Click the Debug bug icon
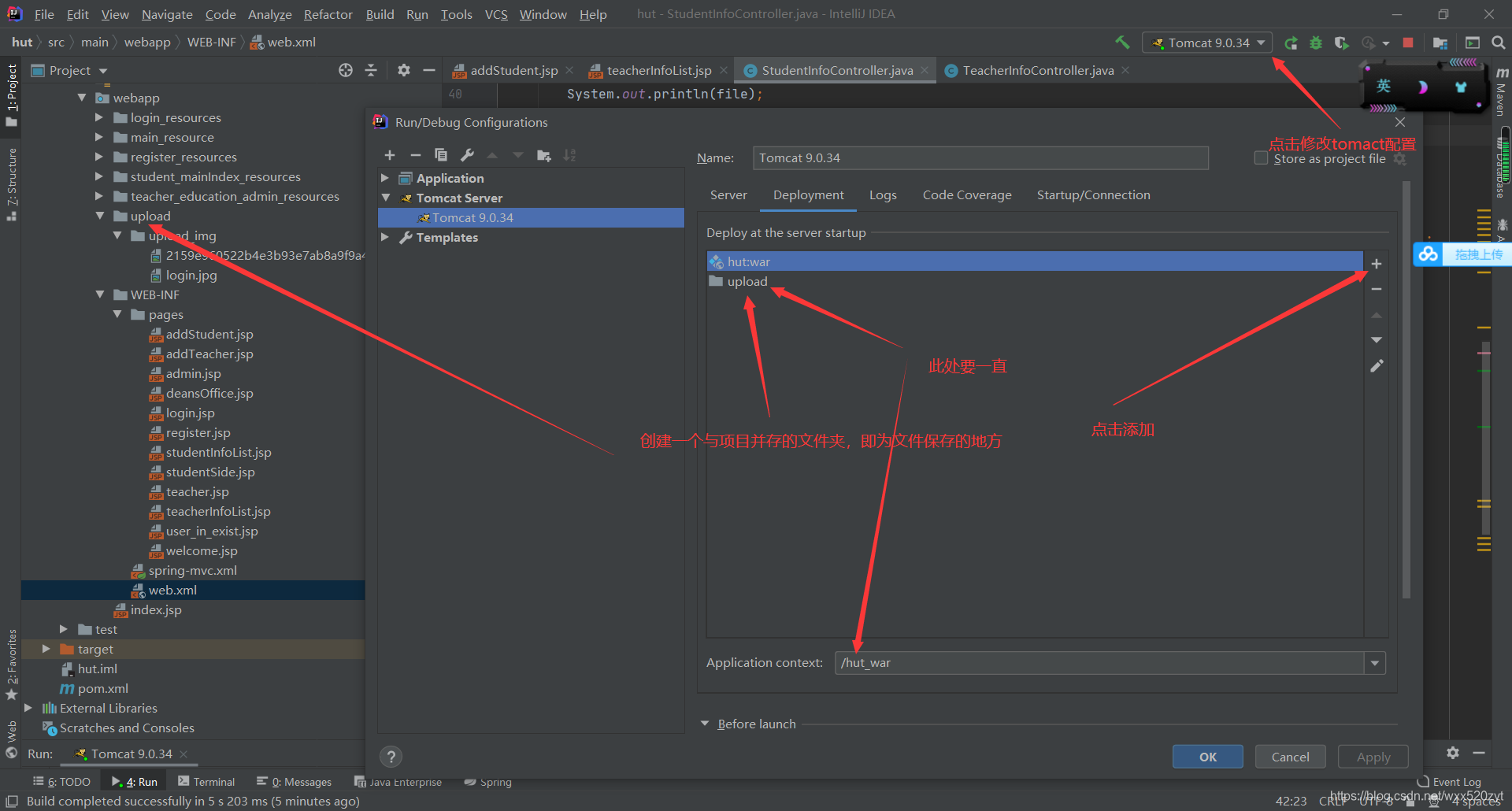The image size is (1512, 811). click(x=1316, y=43)
